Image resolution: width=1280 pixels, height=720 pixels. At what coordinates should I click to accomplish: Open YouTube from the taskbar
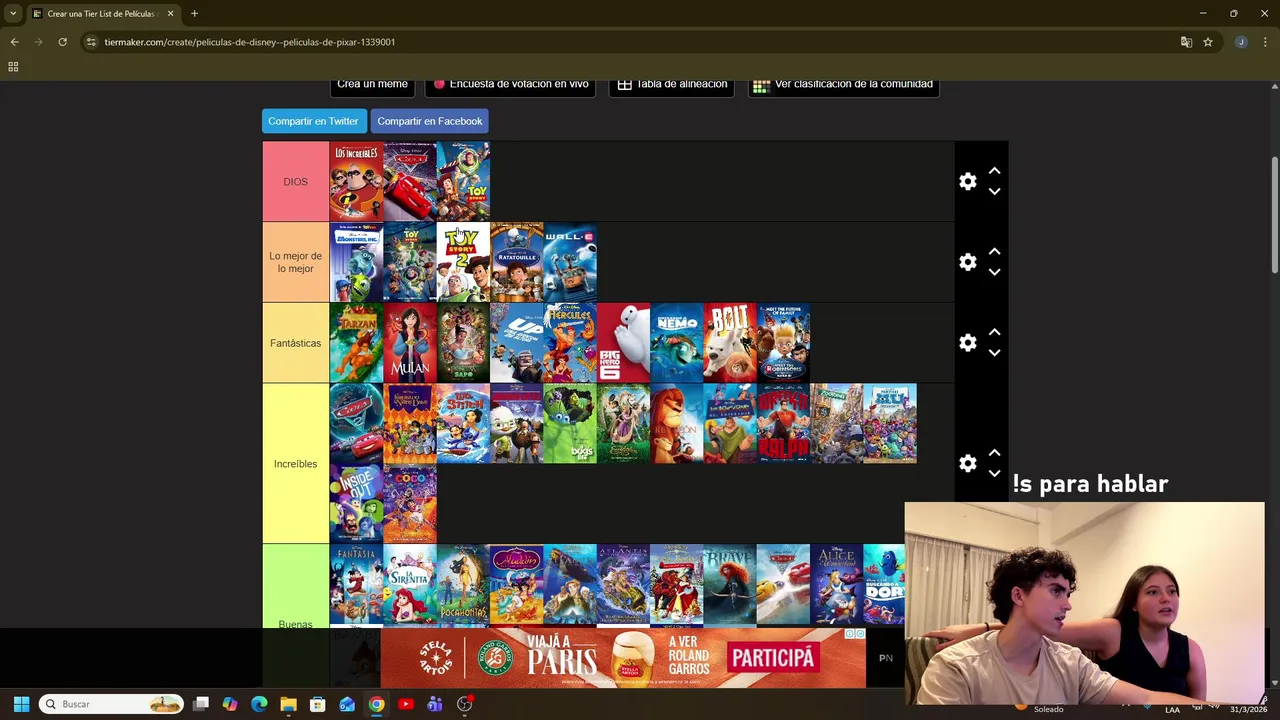pos(406,704)
